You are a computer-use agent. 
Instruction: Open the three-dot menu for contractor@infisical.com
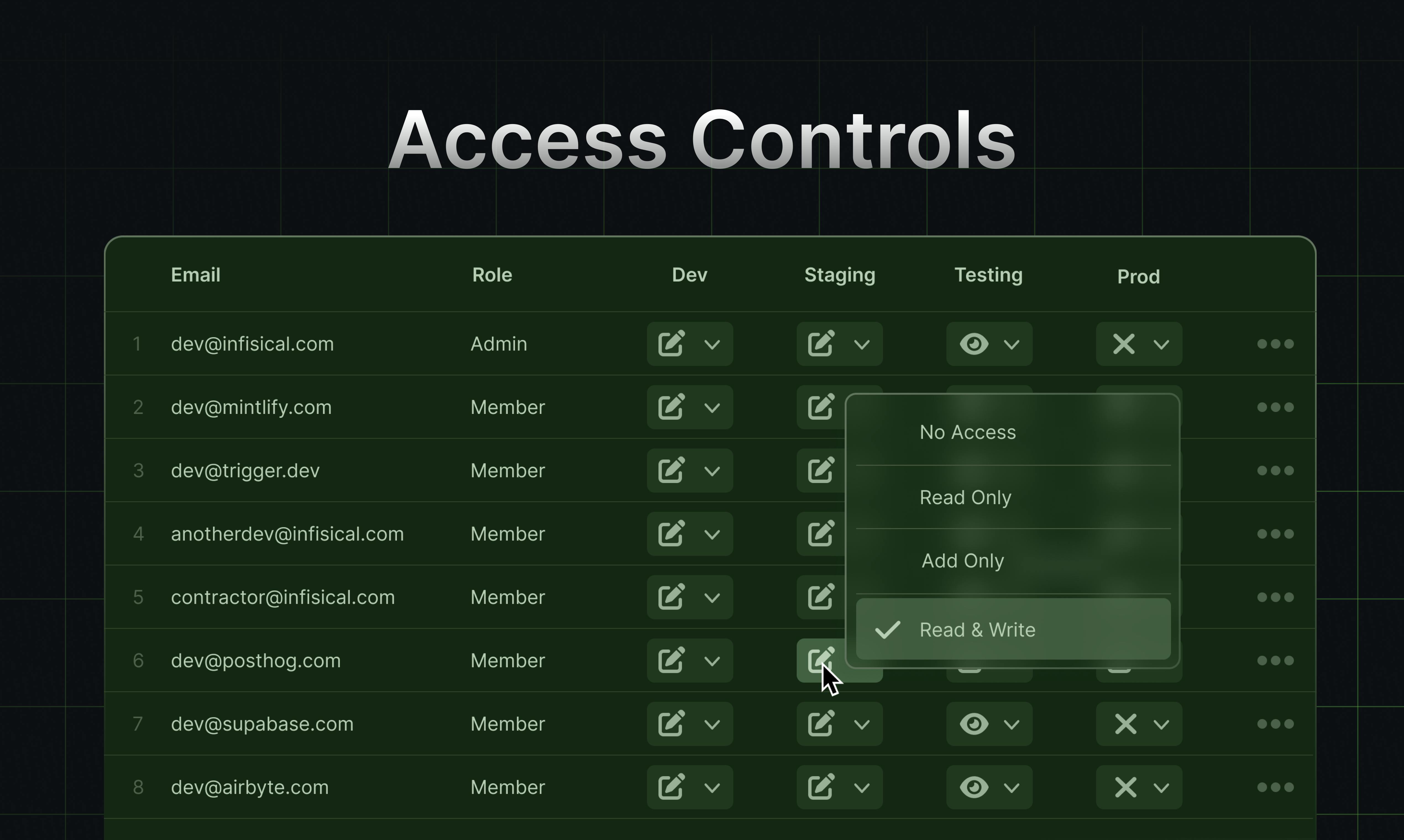pyautogui.click(x=1275, y=597)
